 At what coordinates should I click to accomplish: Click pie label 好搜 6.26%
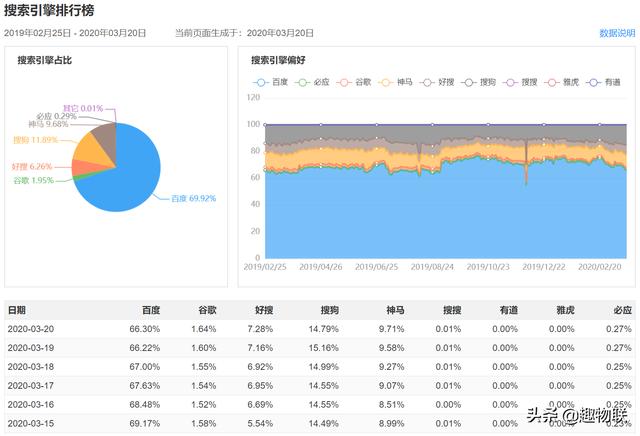pos(32,167)
